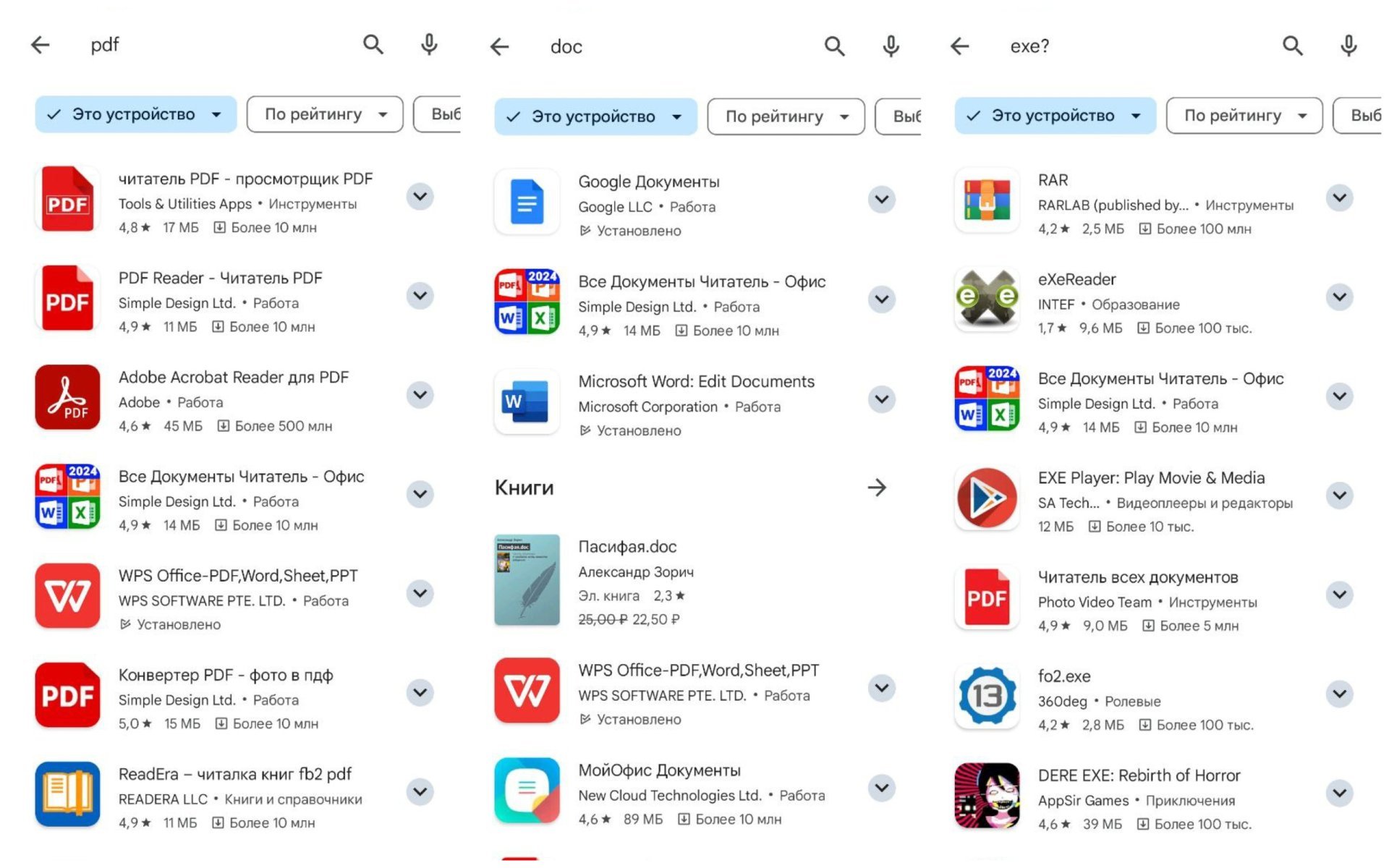Start voice search in the pdf panel
This screenshot has height=868, width=1389.
430,45
